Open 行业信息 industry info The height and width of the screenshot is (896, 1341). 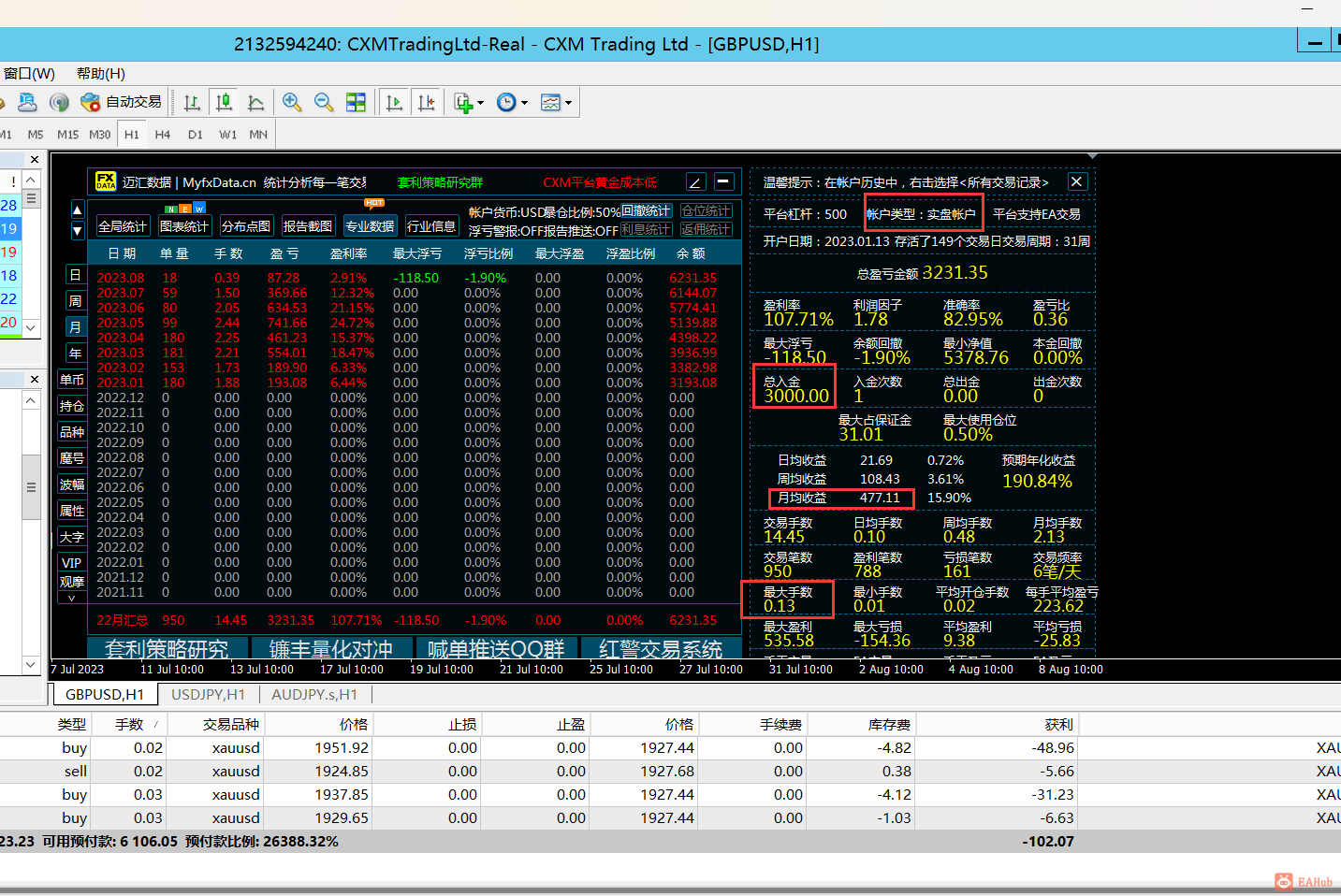click(x=431, y=226)
